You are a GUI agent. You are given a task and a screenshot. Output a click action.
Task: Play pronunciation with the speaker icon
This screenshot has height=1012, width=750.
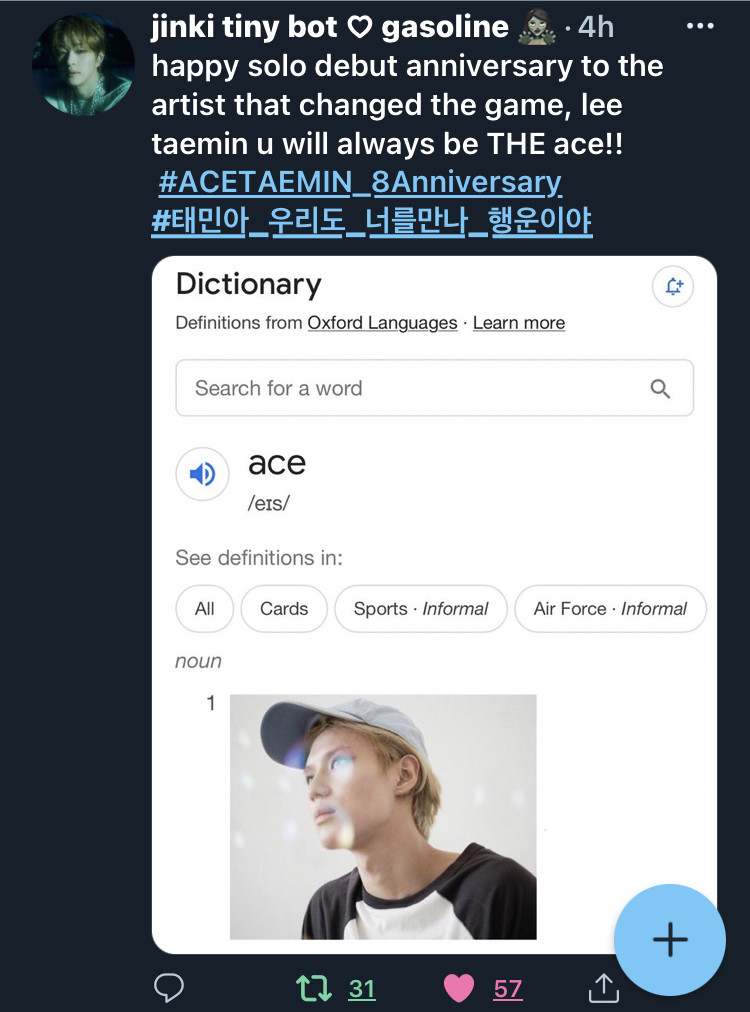tap(202, 474)
